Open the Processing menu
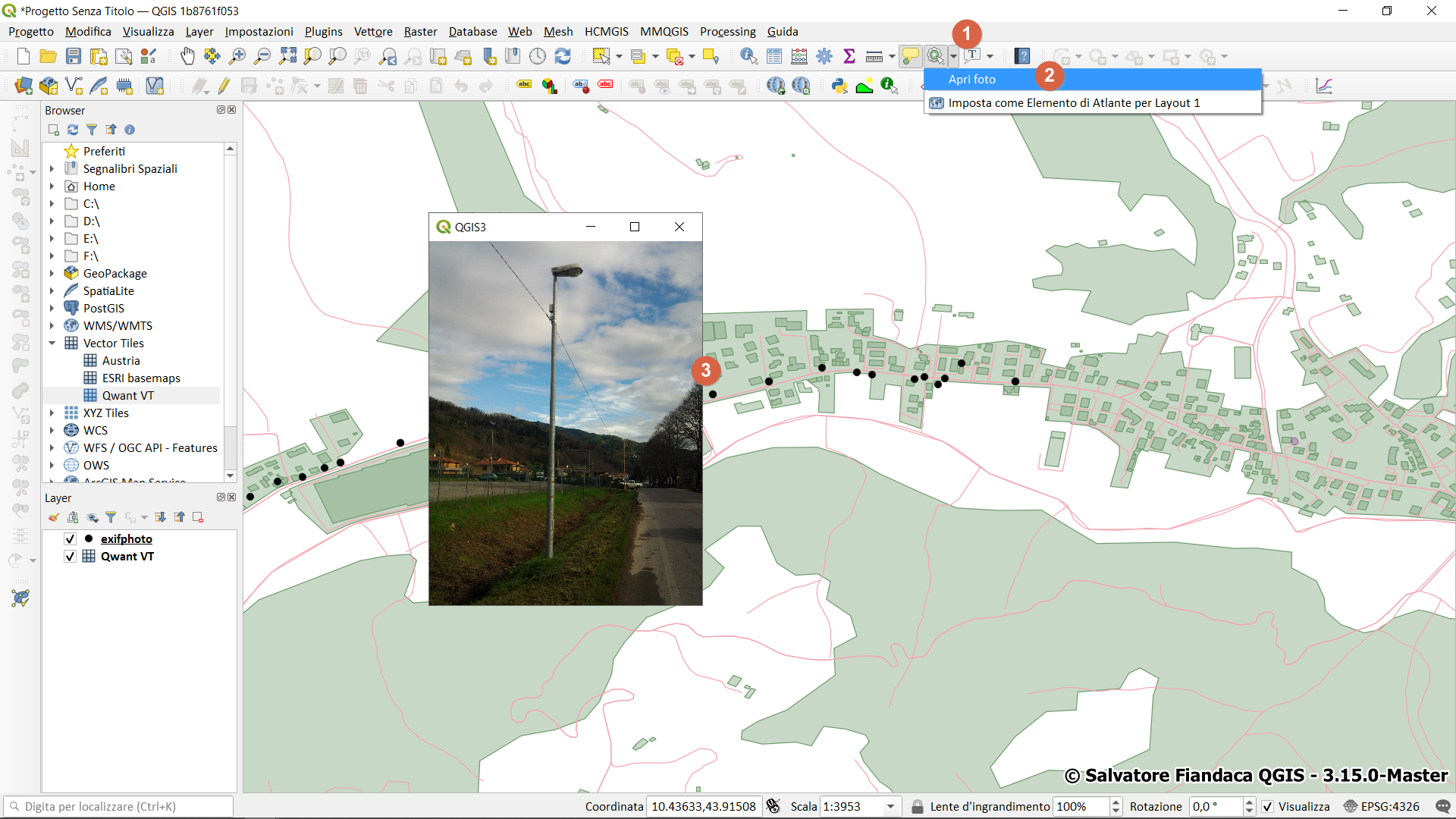The height and width of the screenshot is (819, 1456). click(x=727, y=31)
